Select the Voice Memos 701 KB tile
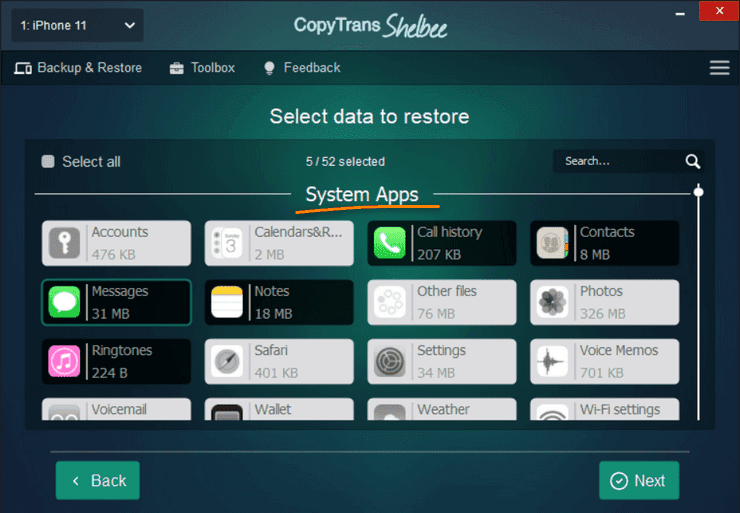 point(605,362)
